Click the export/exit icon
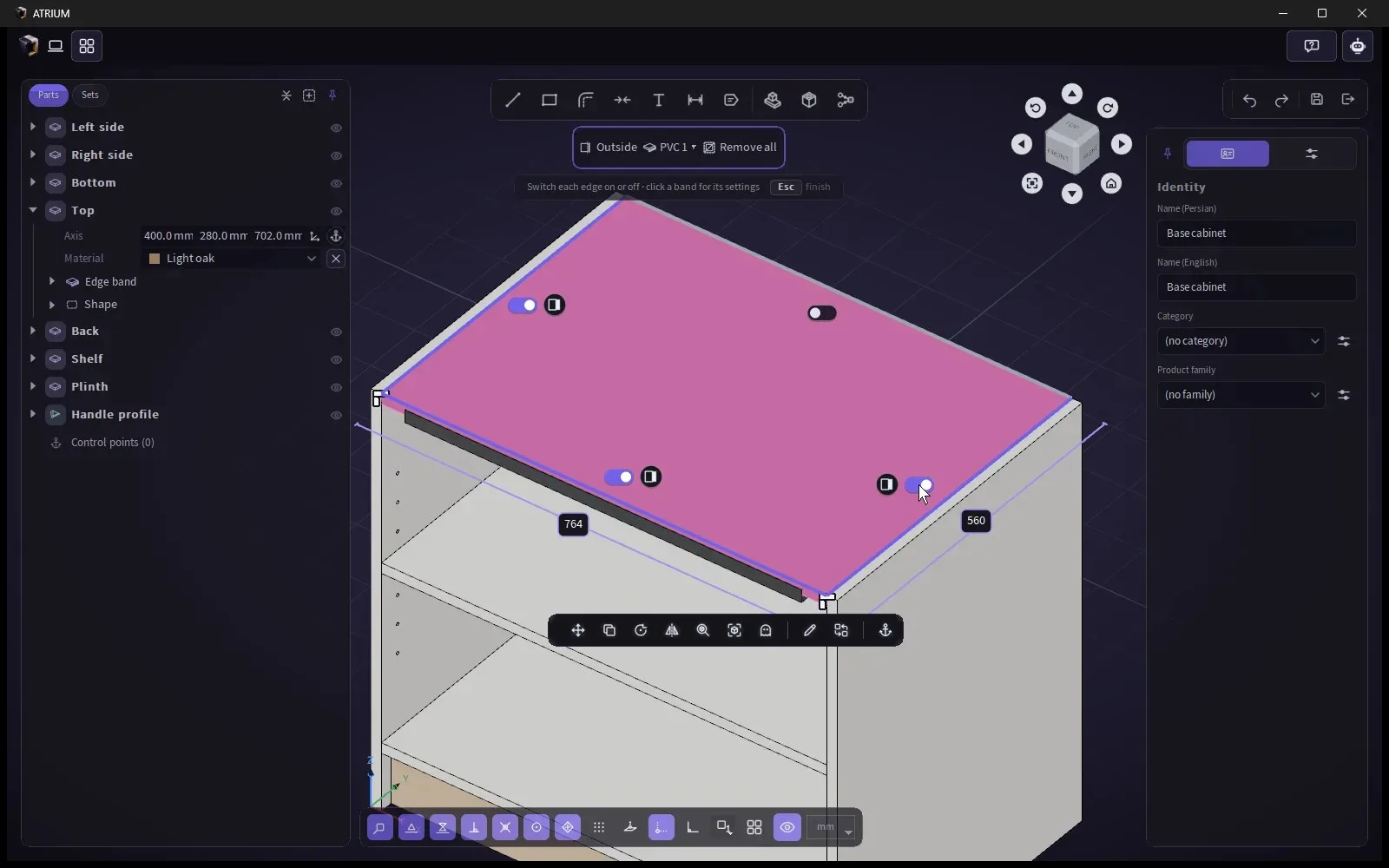This screenshot has width=1389, height=868. click(x=1348, y=100)
